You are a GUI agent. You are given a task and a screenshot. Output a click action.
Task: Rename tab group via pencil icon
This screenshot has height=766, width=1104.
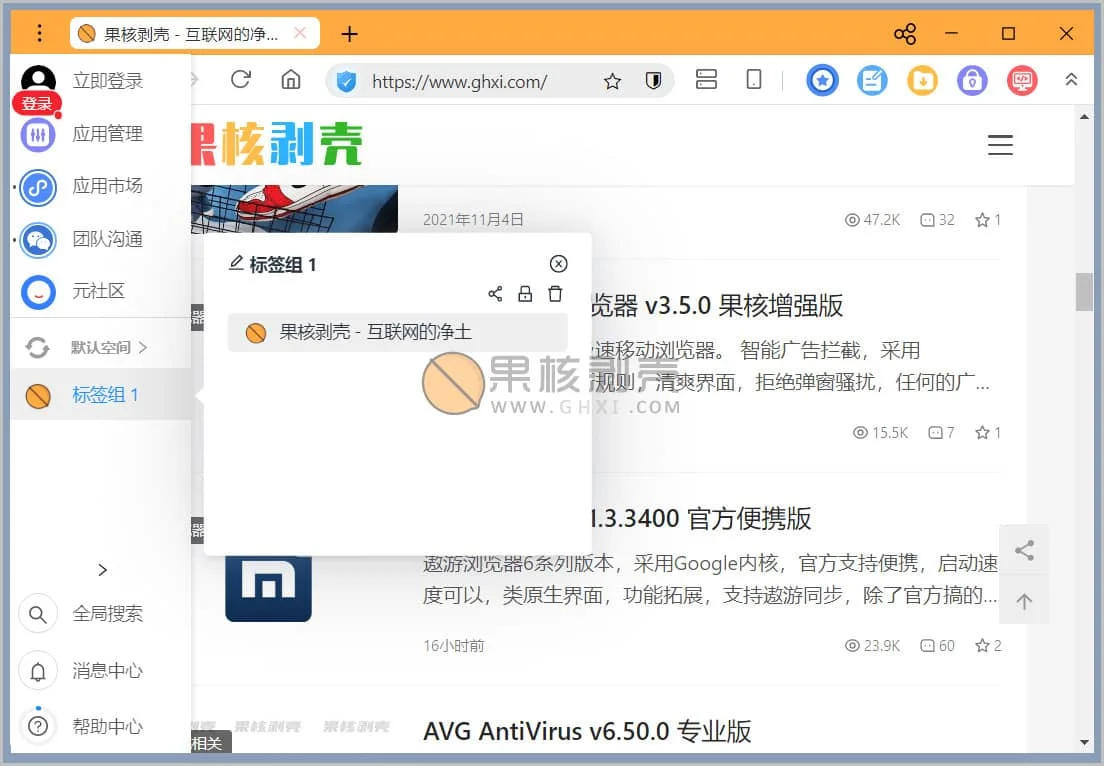tap(236, 263)
